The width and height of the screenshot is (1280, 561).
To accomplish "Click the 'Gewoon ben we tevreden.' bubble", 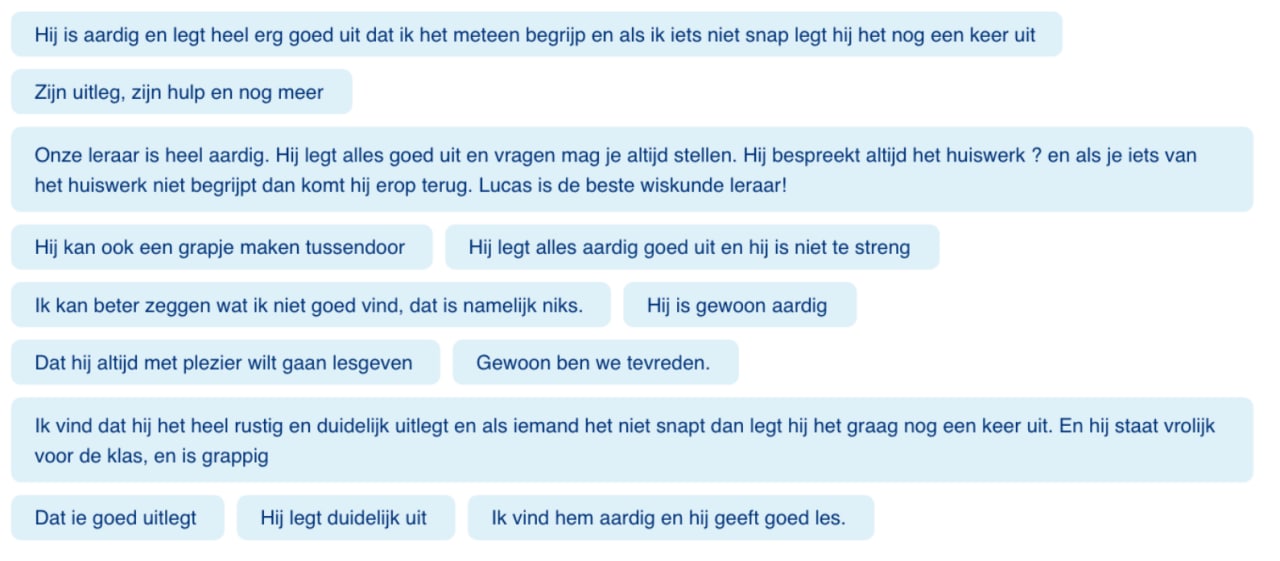I will coord(594,362).
